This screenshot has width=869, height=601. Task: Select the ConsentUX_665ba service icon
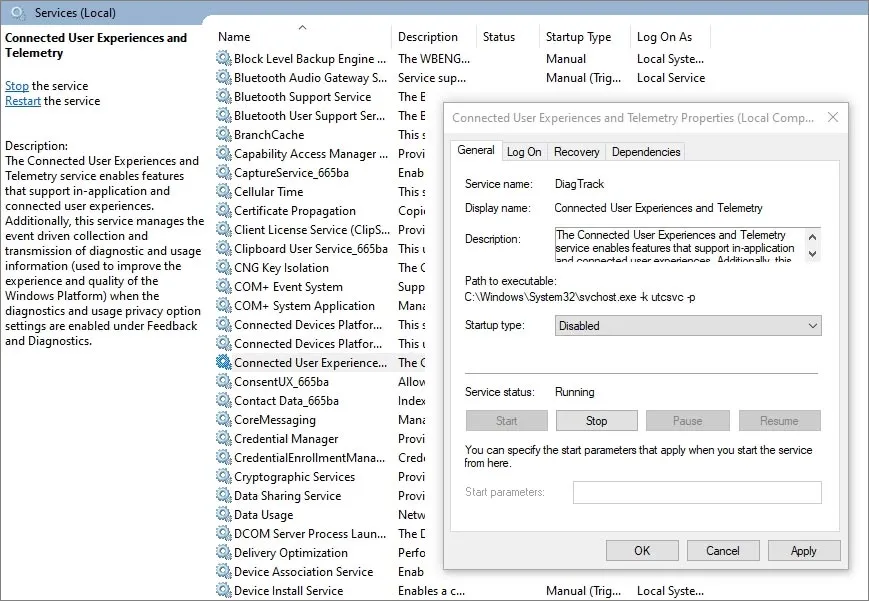tap(222, 381)
